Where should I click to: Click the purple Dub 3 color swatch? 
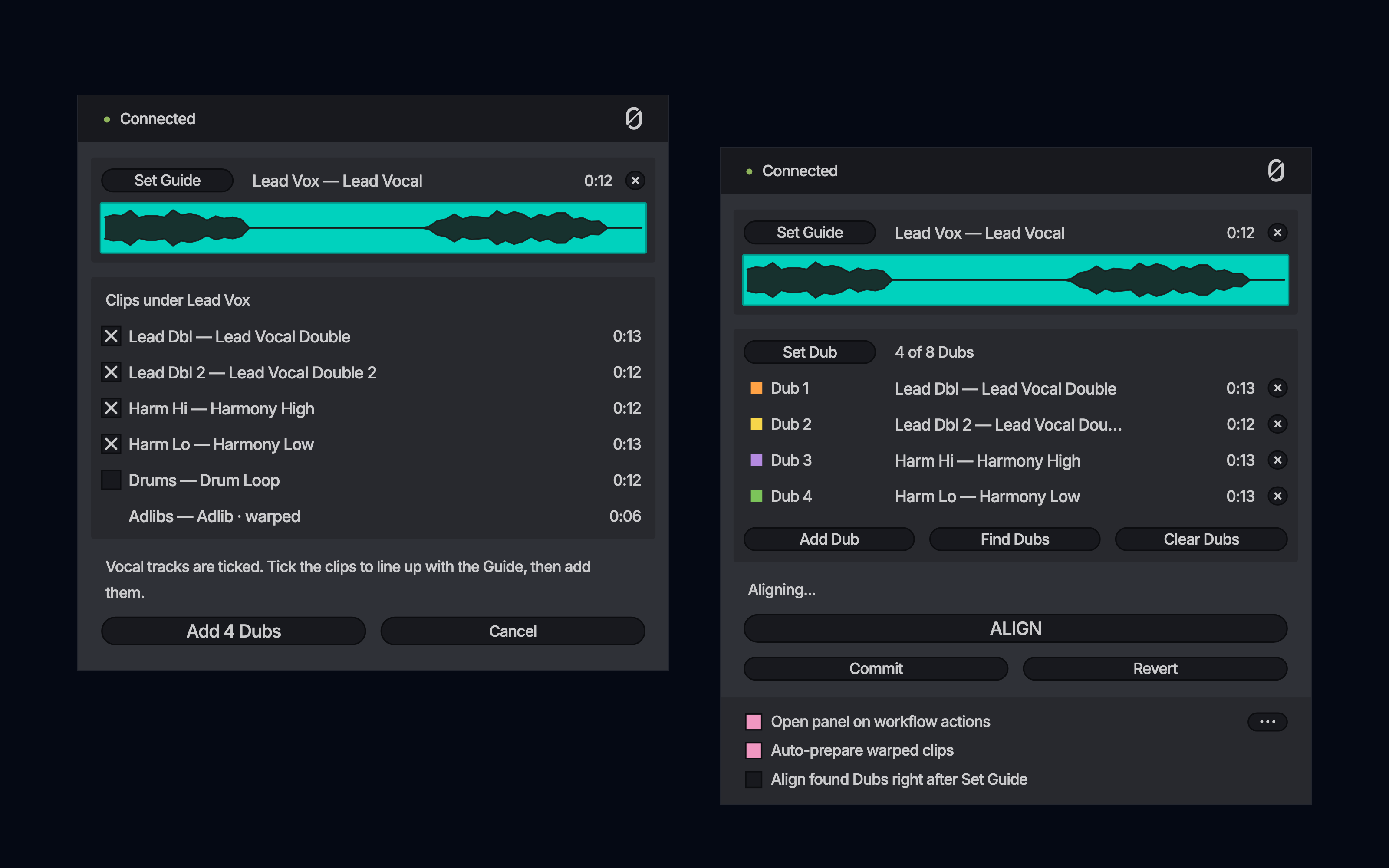757,460
